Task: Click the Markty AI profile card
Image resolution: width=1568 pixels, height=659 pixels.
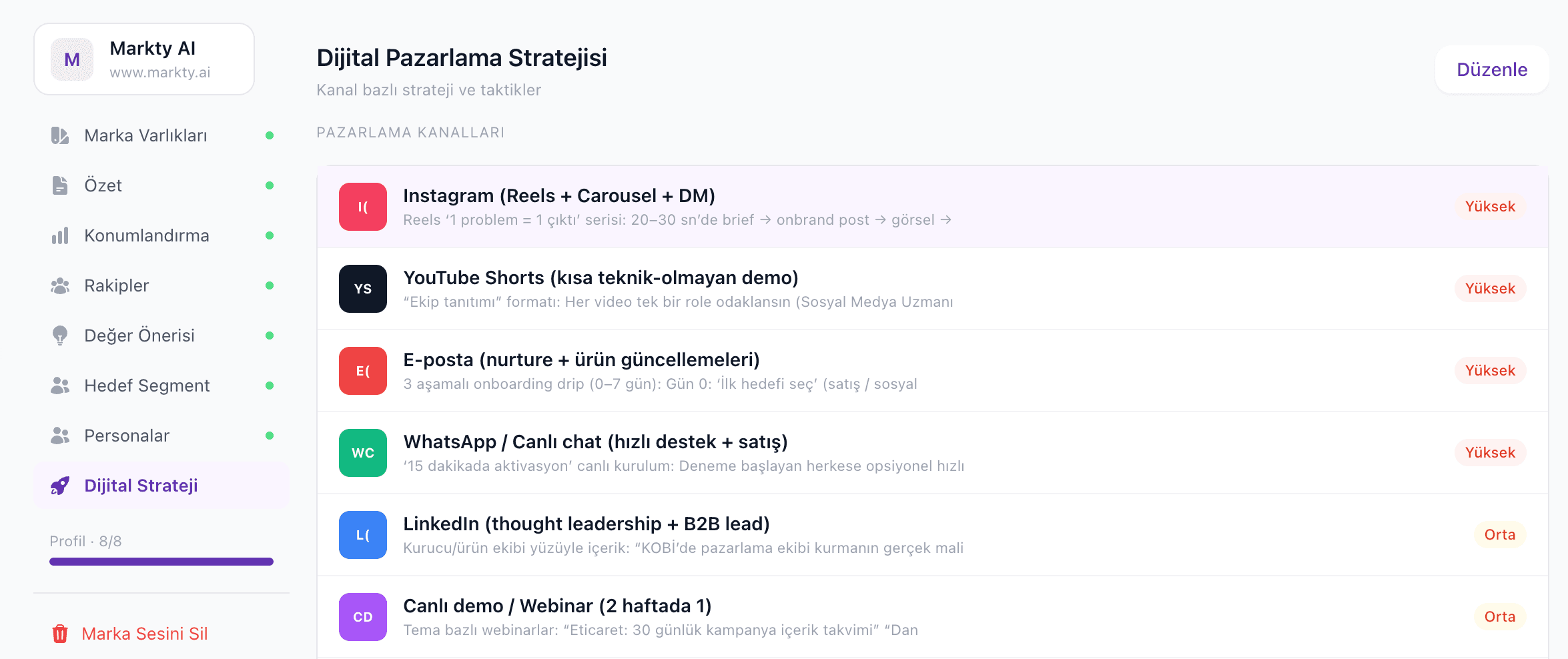Action: [x=144, y=59]
